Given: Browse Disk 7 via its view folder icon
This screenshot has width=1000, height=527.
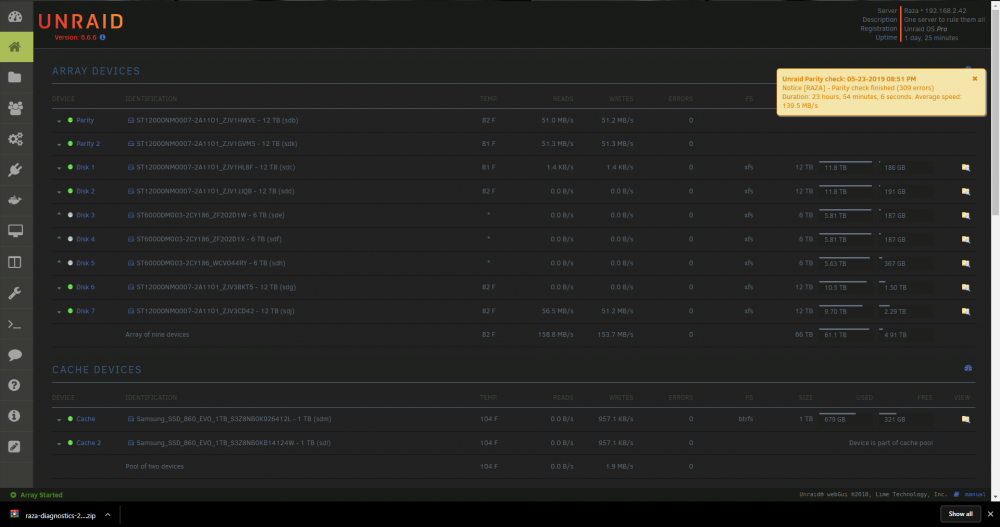Looking at the screenshot, I should (966, 311).
